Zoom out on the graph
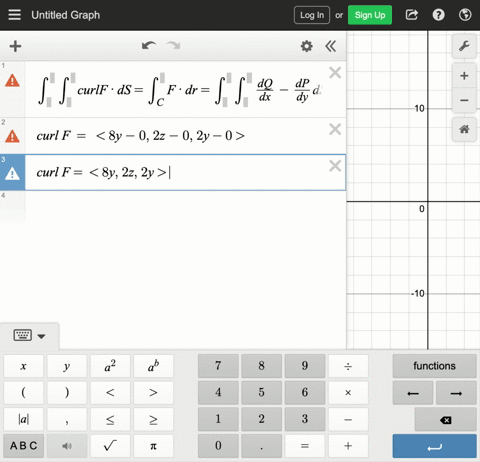480x462 pixels. (x=464, y=100)
